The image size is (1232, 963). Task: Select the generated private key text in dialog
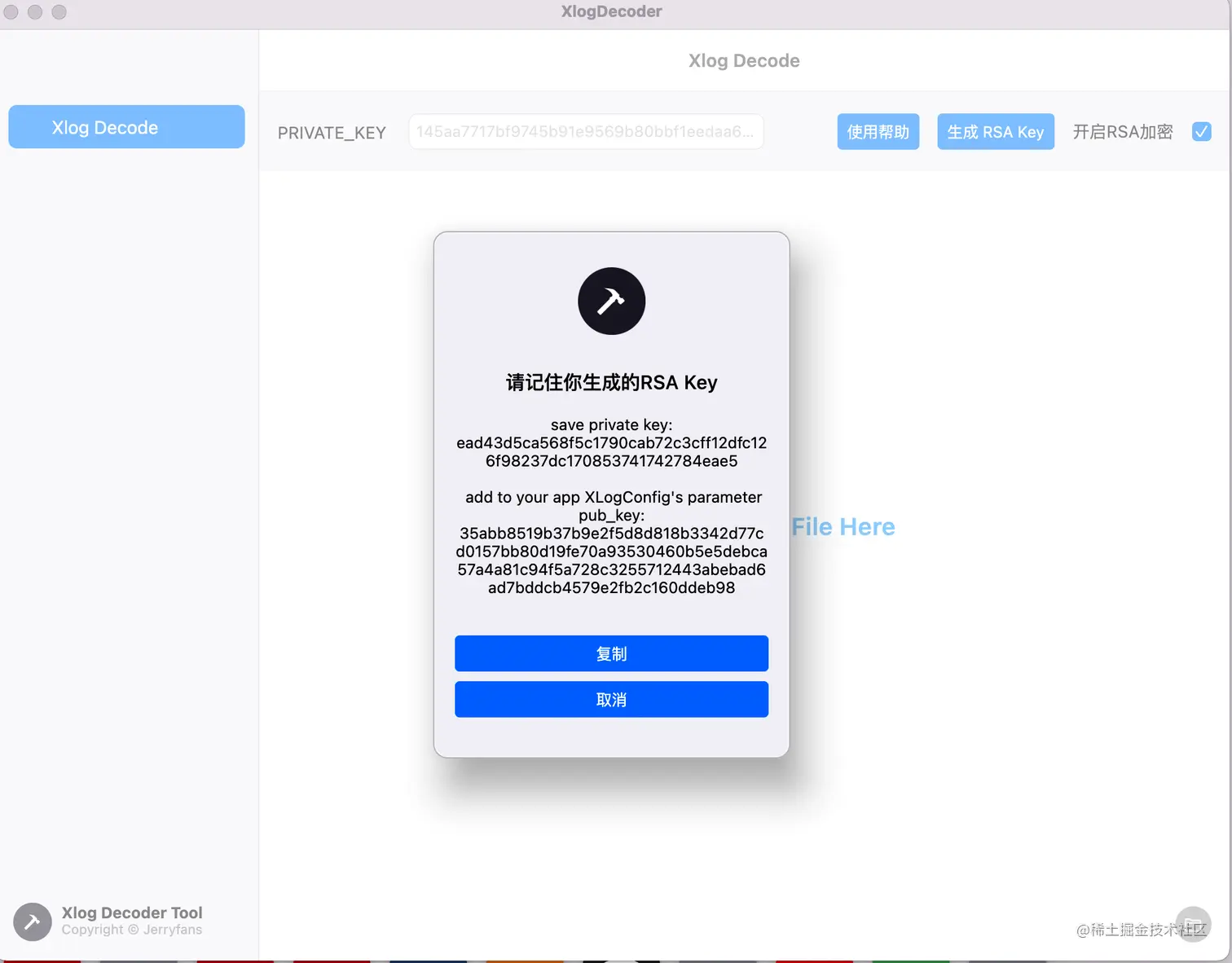[x=611, y=451]
